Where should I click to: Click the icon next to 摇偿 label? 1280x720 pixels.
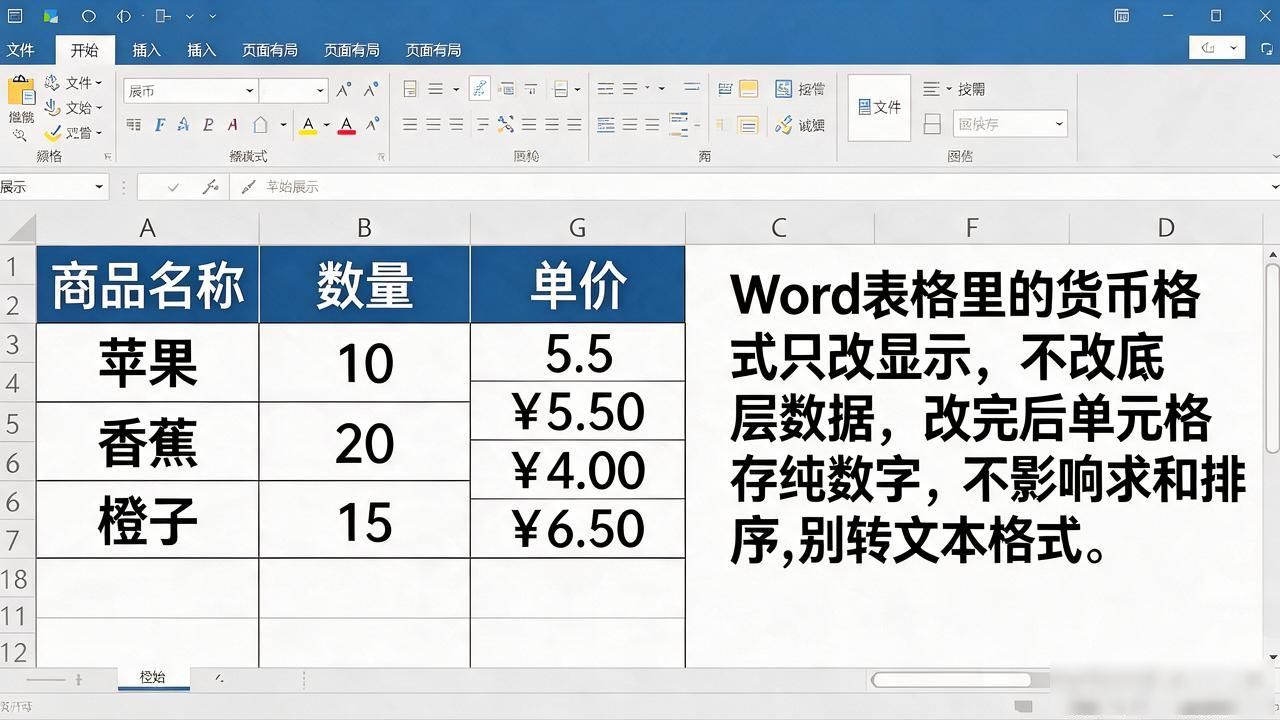tap(783, 89)
